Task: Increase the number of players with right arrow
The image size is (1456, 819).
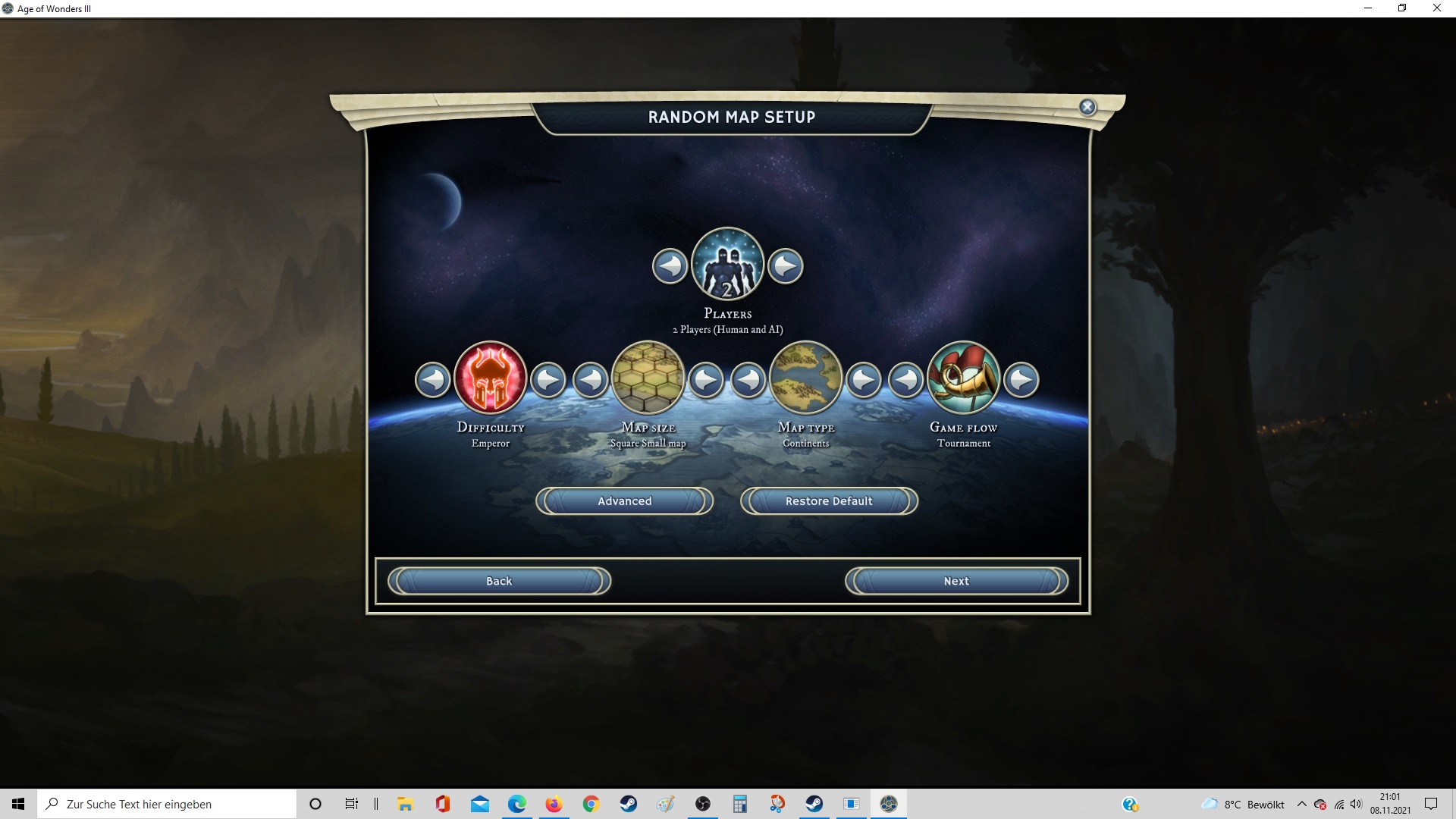Action: pyautogui.click(x=785, y=266)
